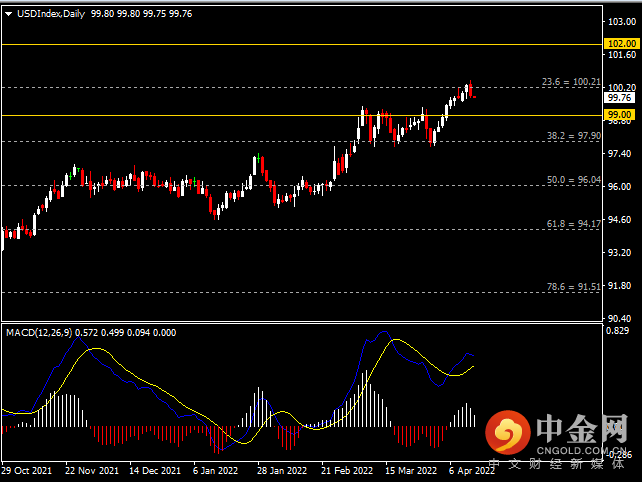642x482 pixels.
Task: Click the USDIndex,Daily chart title
Action: click(x=51, y=14)
